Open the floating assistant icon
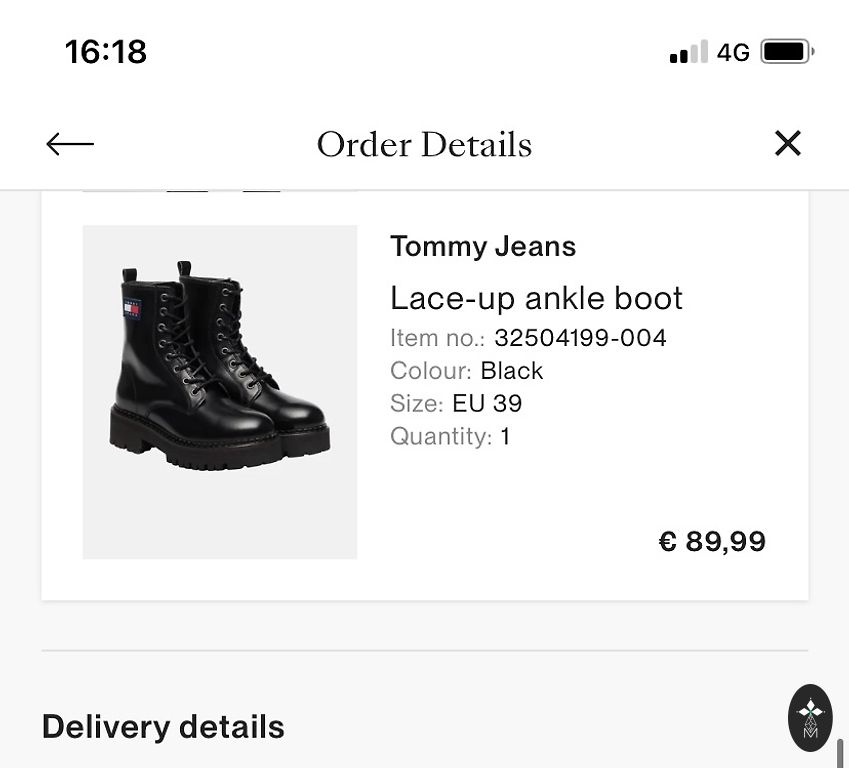The image size is (849, 768). (x=810, y=717)
